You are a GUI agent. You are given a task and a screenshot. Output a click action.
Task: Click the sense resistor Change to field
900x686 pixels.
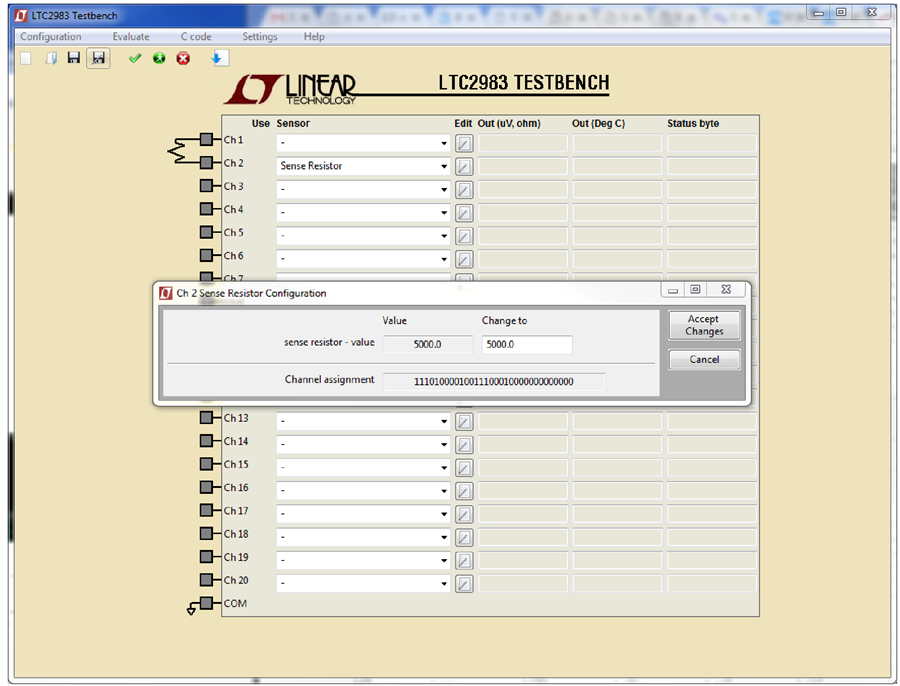(527, 344)
